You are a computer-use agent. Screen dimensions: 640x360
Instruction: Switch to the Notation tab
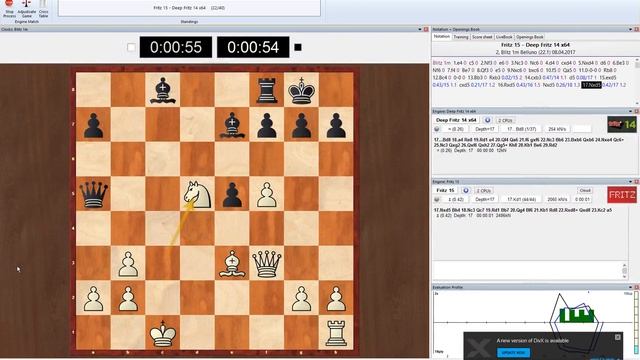(442, 37)
